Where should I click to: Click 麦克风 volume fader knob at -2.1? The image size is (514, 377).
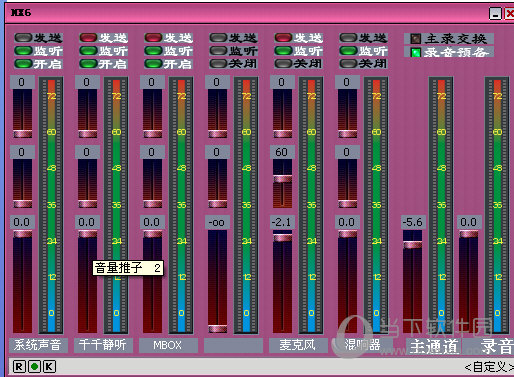[283, 238]
